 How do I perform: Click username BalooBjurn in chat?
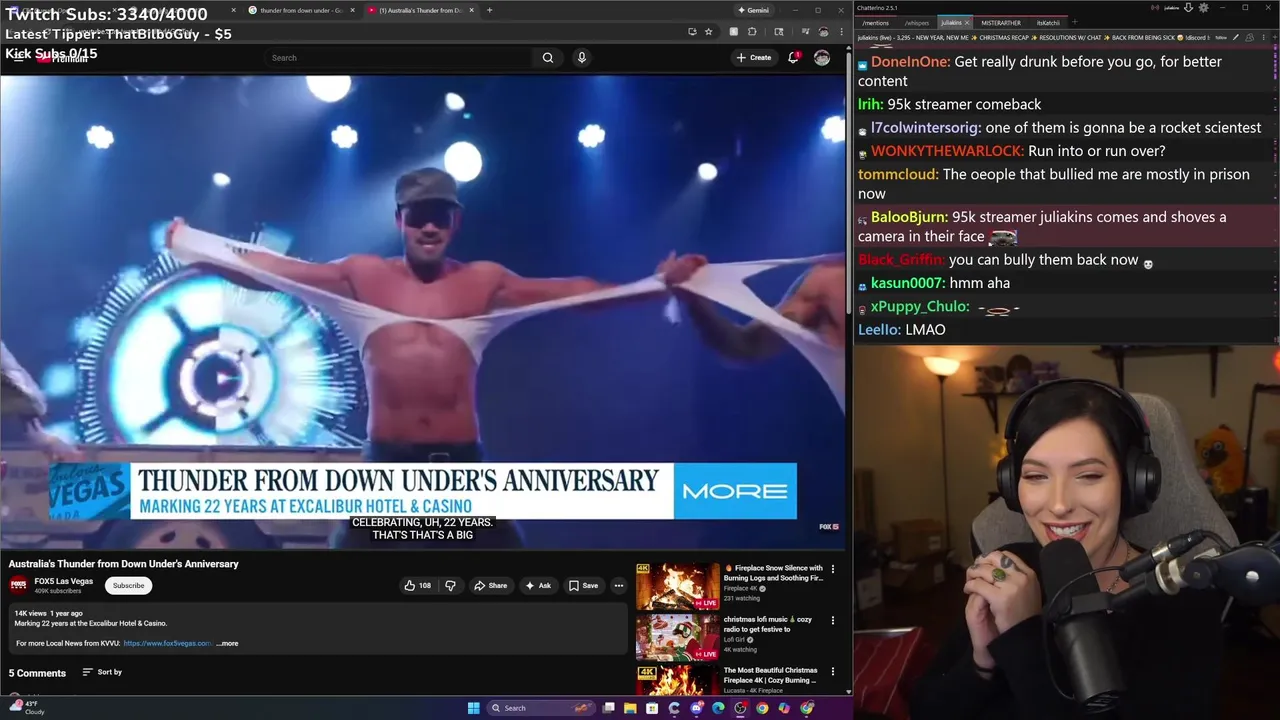point(909,217)
